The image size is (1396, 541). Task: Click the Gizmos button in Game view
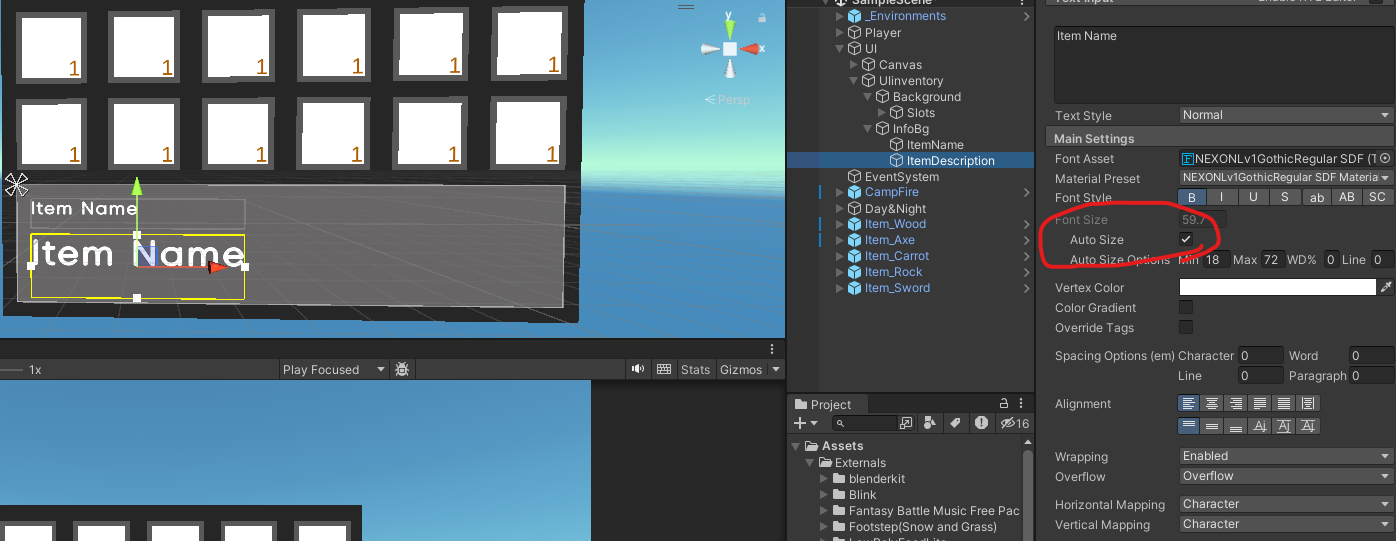click(x=740, y=369)
